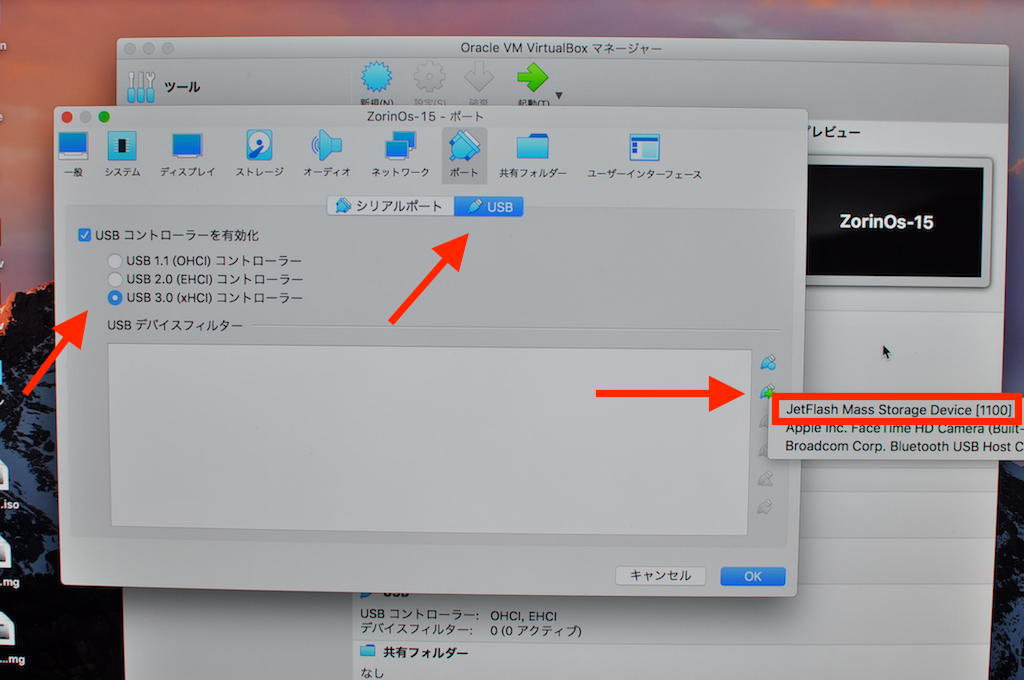Toggle the USB コントローラーを有効化 checkbox

(85, 235)
